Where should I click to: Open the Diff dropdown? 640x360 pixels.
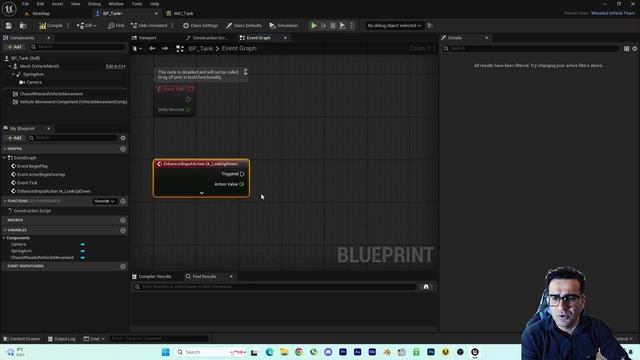(87, 26)
